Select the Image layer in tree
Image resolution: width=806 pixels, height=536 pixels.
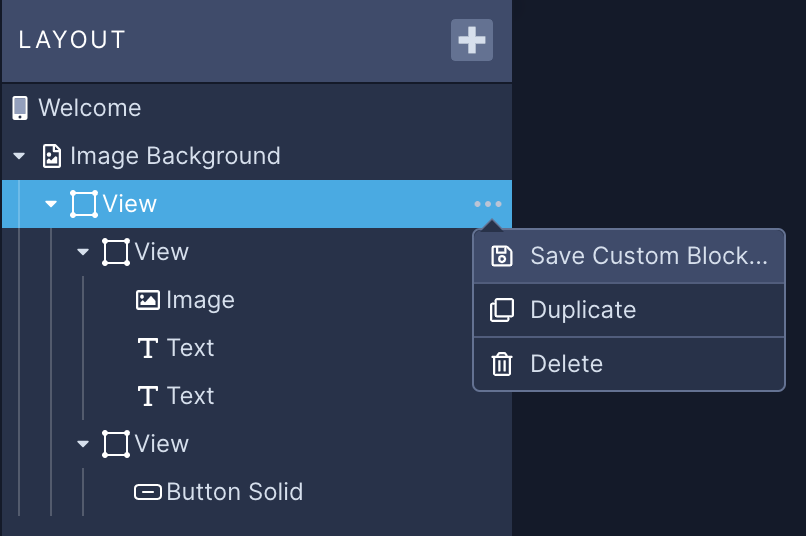[x=200, y=300]
